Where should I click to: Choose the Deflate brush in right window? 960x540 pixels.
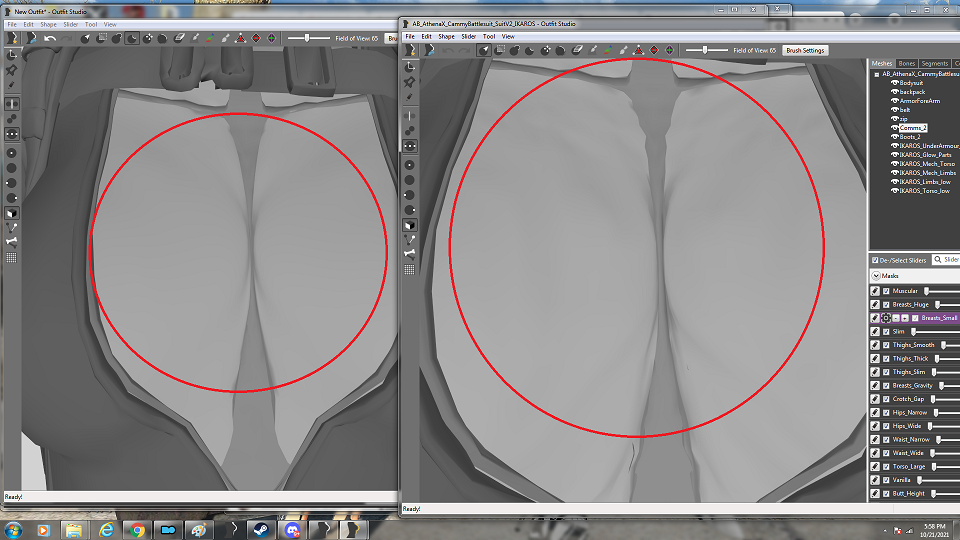[530, 50]
